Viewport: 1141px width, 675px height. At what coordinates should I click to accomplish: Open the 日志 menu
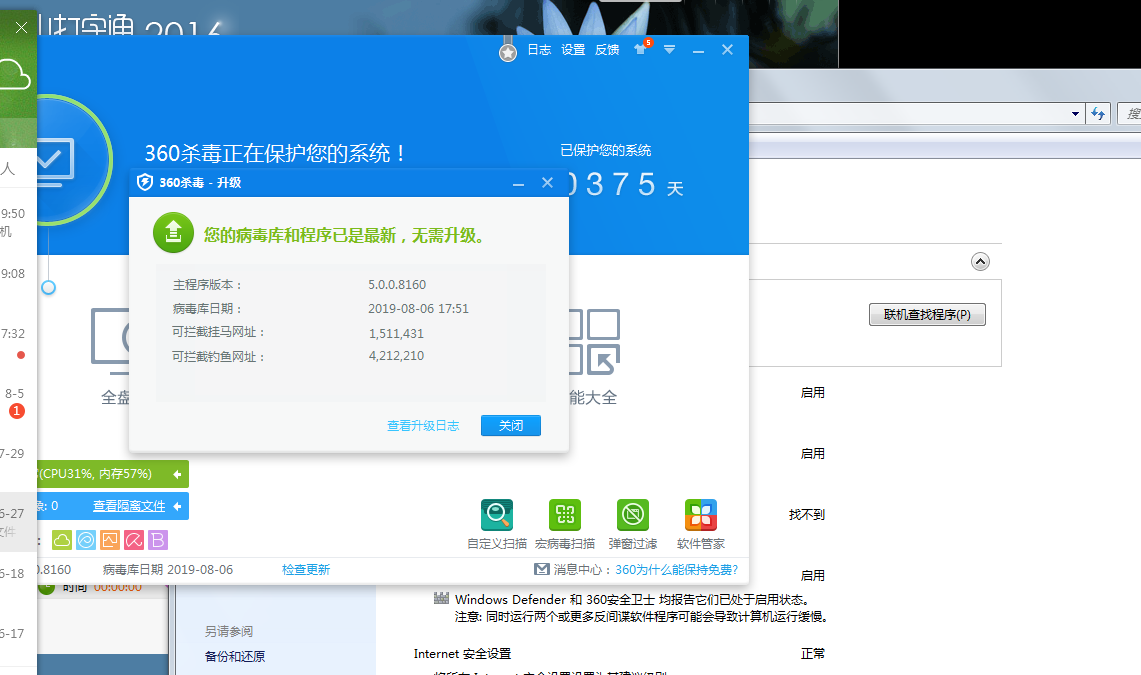pyautogui.click(x=540, y=49)
